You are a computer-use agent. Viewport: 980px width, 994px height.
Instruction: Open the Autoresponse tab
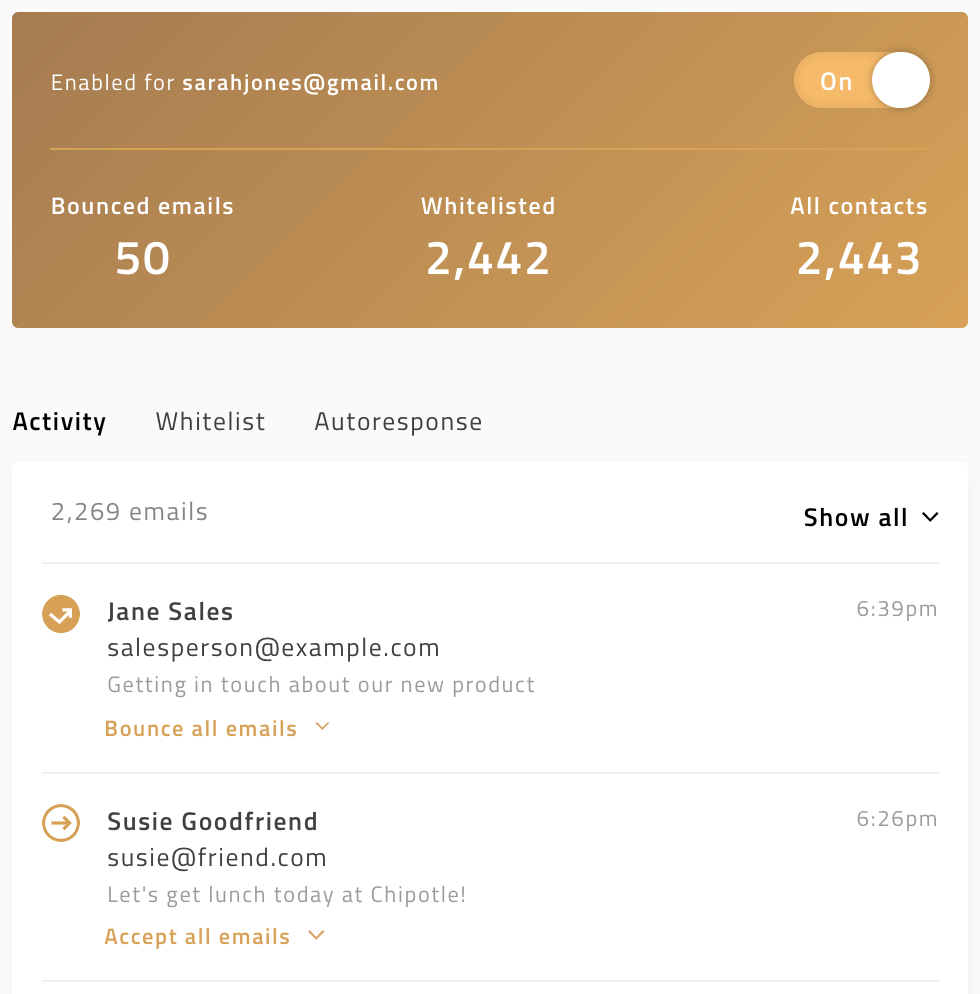click(x=398, y=422)
